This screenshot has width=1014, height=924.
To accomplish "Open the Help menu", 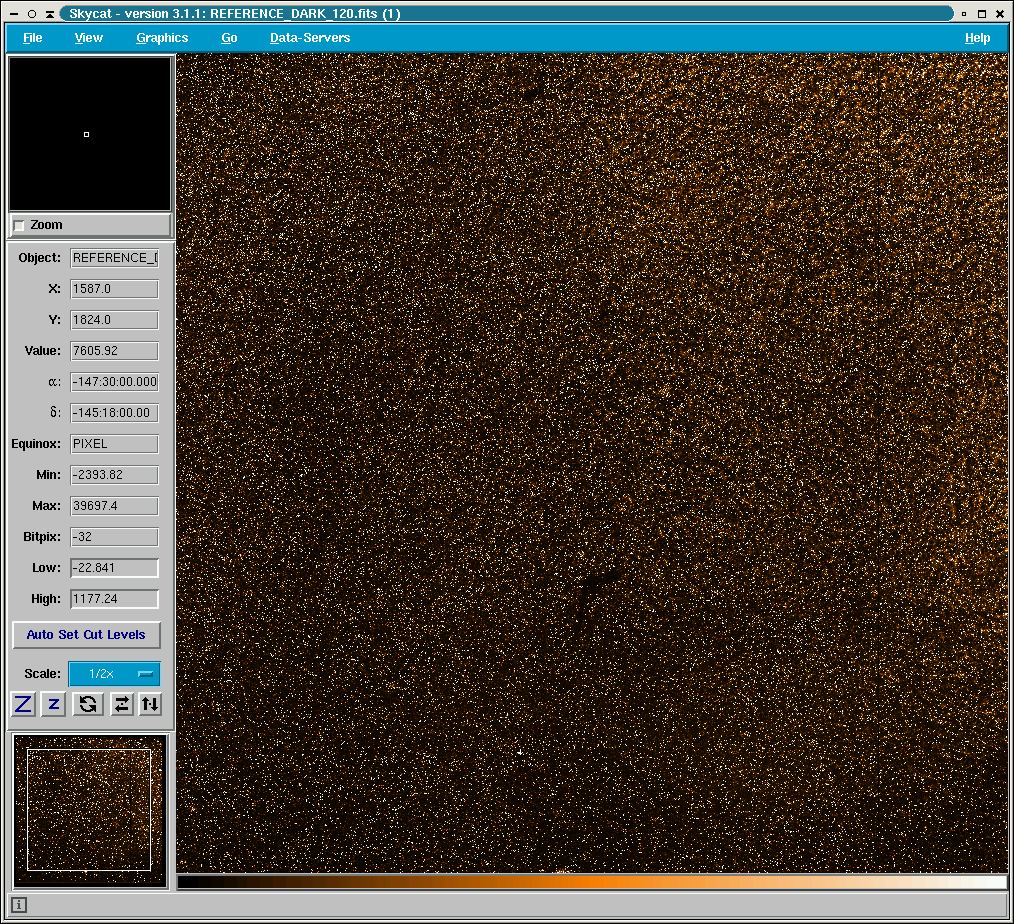I will 977,38.
